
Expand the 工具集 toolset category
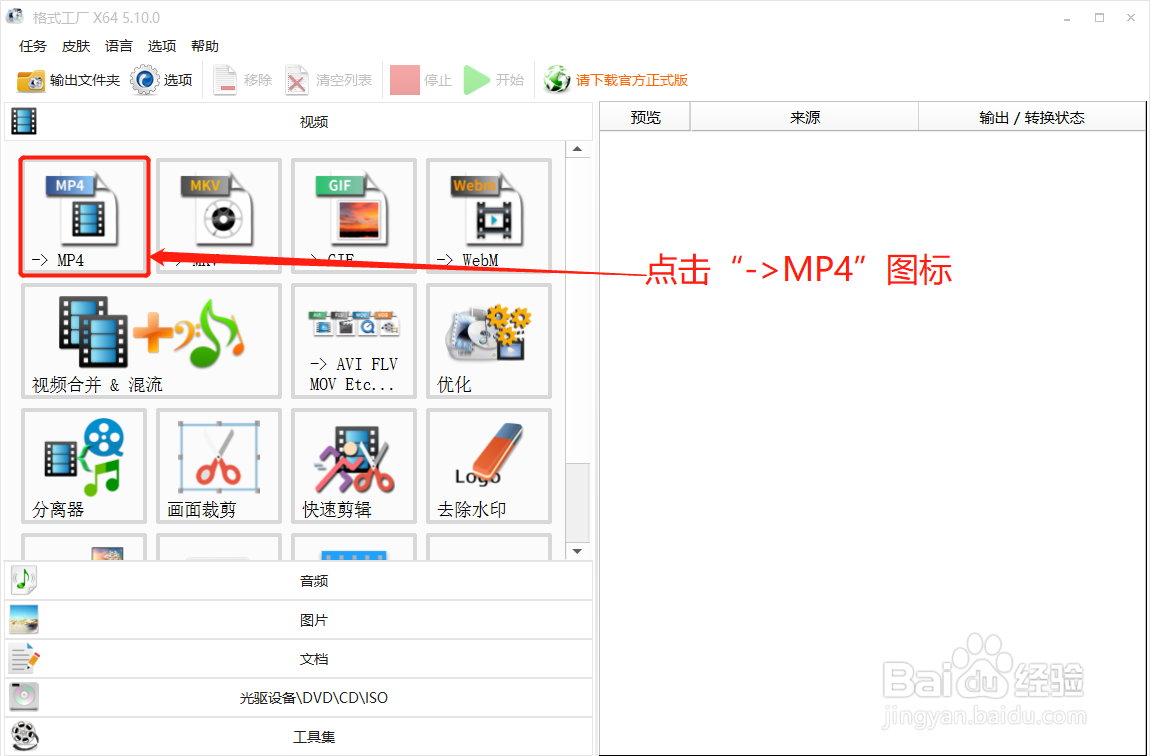313,736
